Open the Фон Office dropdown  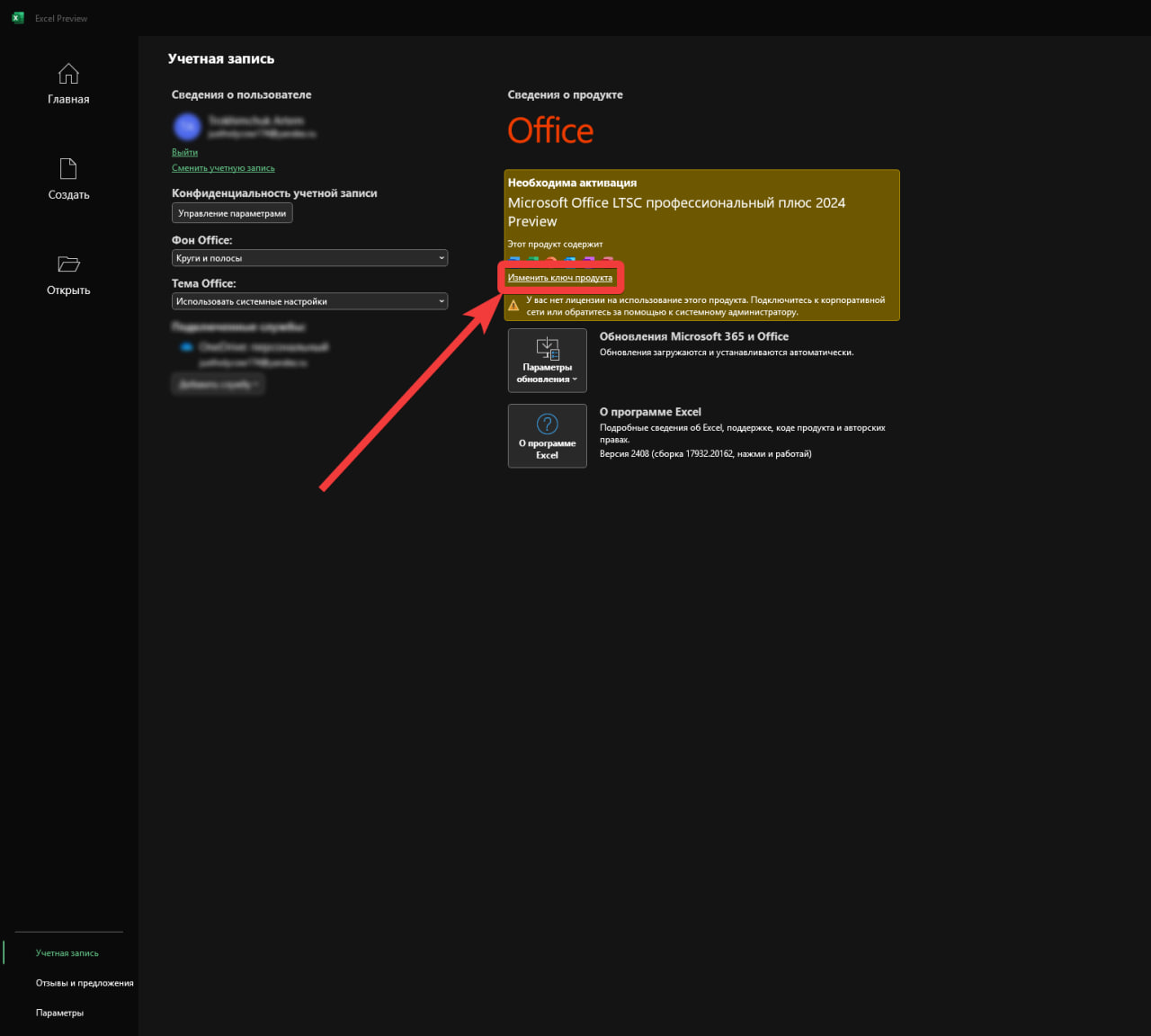click(309, 258)
